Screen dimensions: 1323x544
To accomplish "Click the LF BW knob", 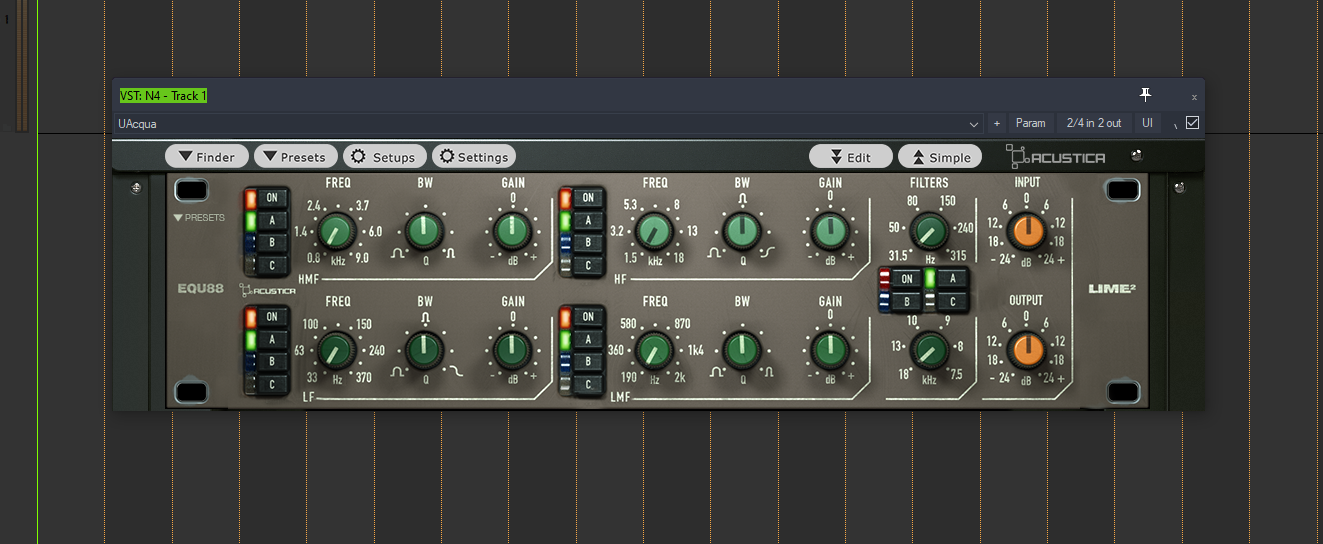I will (425, 350).
